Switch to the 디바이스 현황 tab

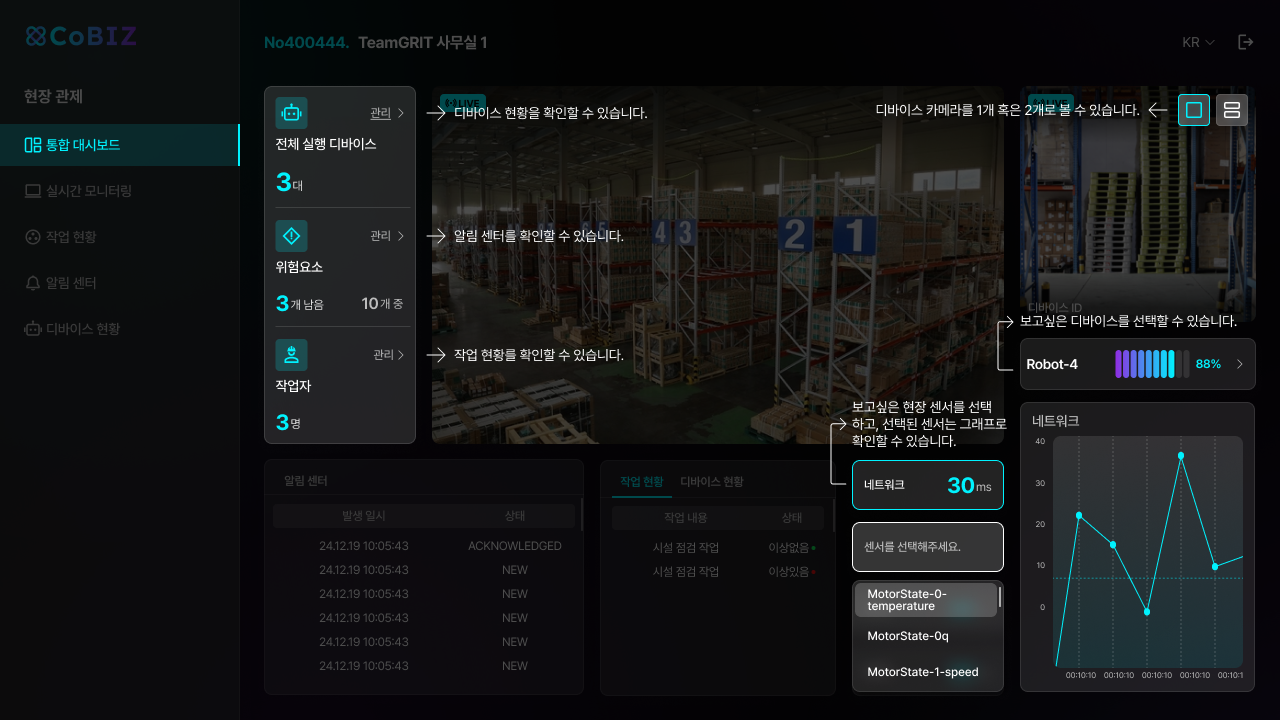tap(711, 482)
